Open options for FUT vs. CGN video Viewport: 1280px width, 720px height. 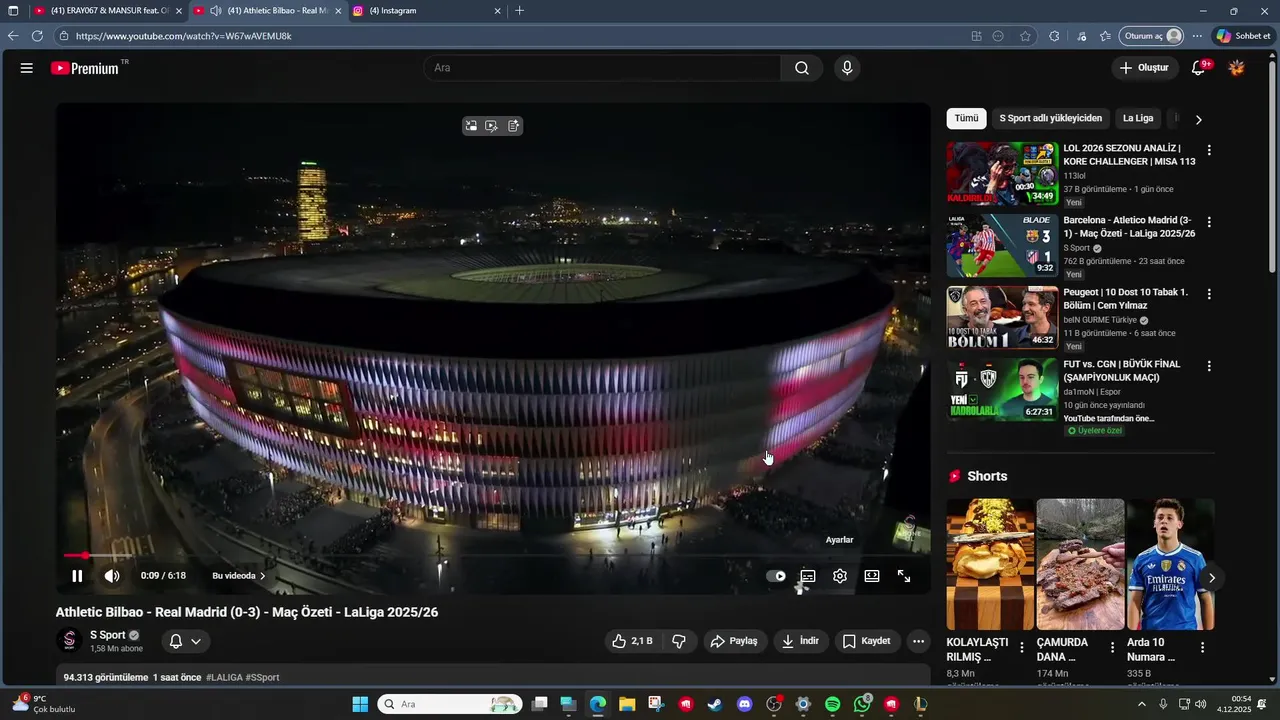pos(1209,366)
